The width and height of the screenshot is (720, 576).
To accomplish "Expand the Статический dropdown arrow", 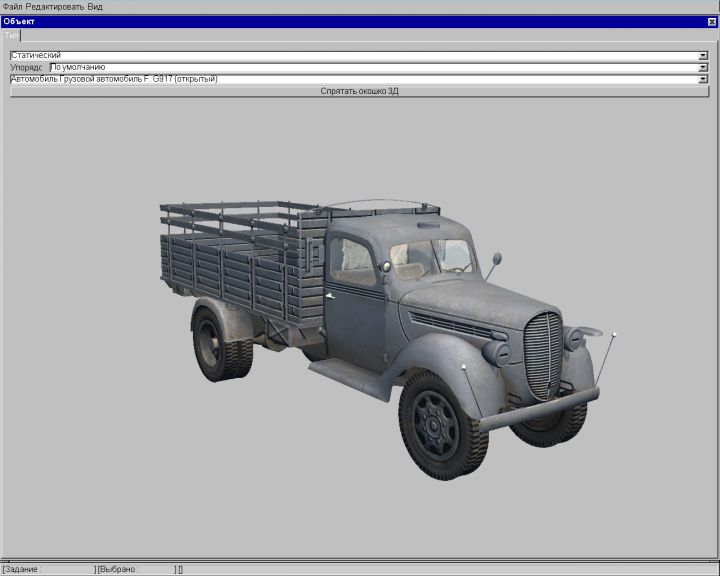I will point(703,55).
